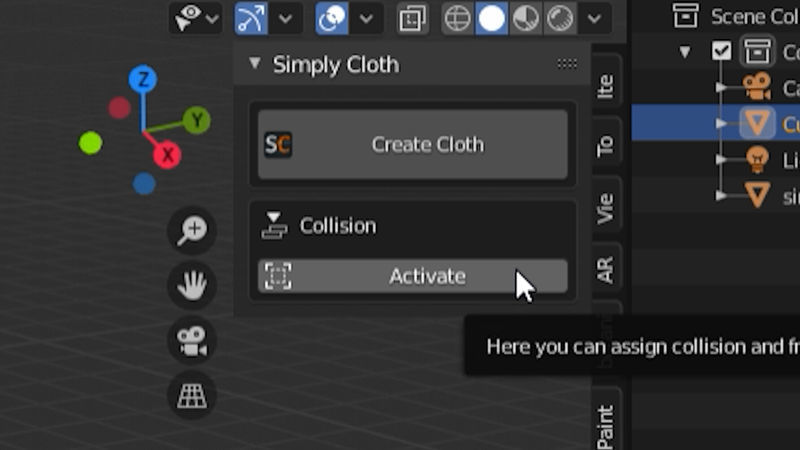Open the Item sidebar tab
Screen dimensions: 800x450
tap(606, 82)
